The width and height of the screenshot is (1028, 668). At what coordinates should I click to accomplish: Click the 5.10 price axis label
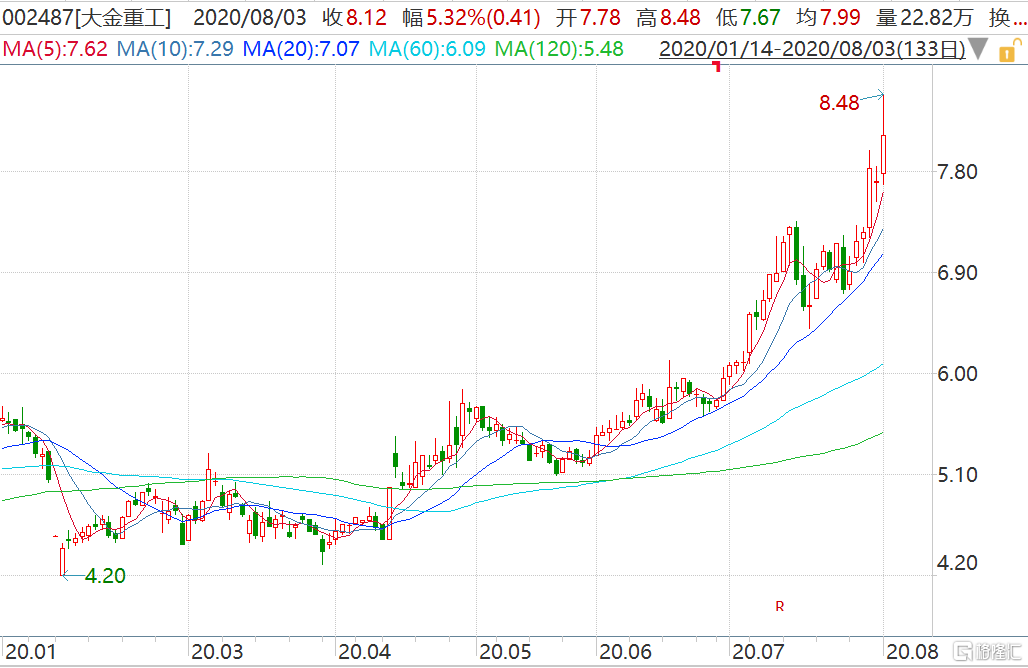[x=957, y=475]
